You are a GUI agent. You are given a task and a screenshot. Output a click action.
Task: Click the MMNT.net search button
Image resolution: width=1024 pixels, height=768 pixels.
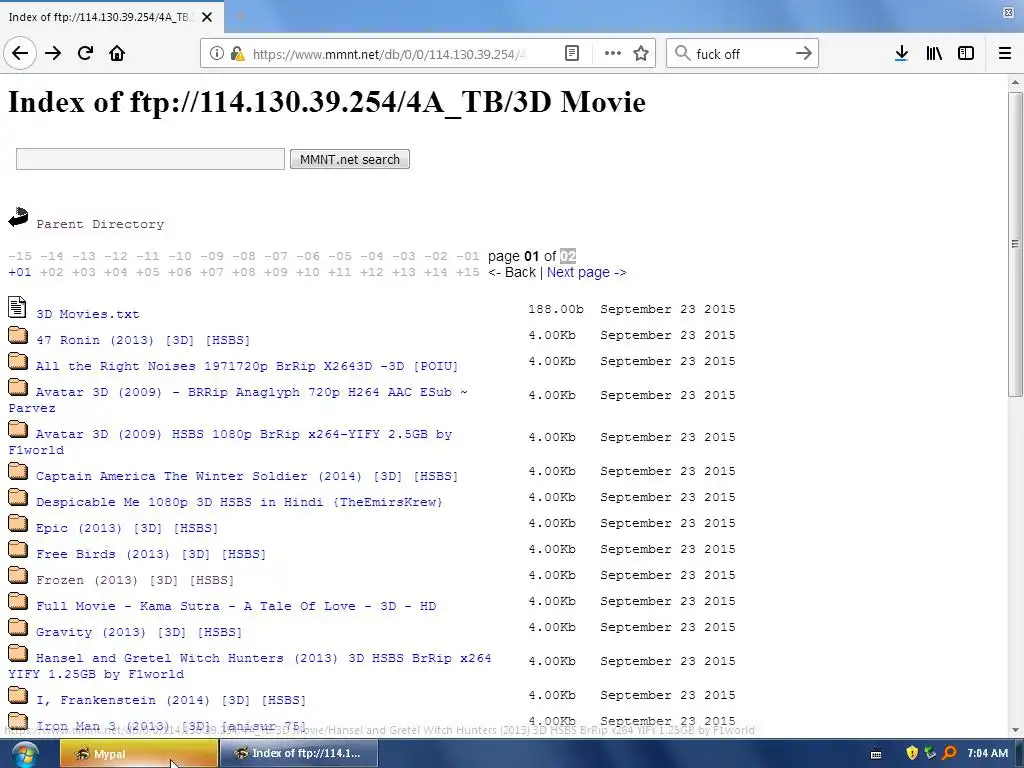pyautogui.click(x=349, y=159)
